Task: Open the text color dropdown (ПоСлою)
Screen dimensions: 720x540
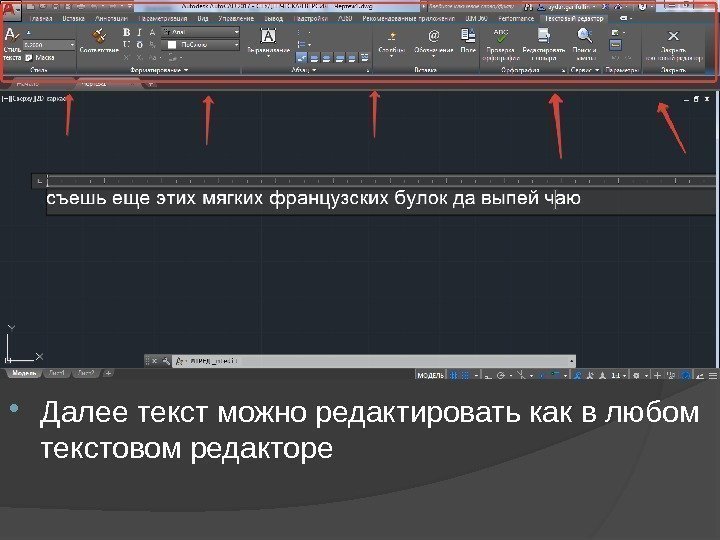Action: click(x=201, y=45)
